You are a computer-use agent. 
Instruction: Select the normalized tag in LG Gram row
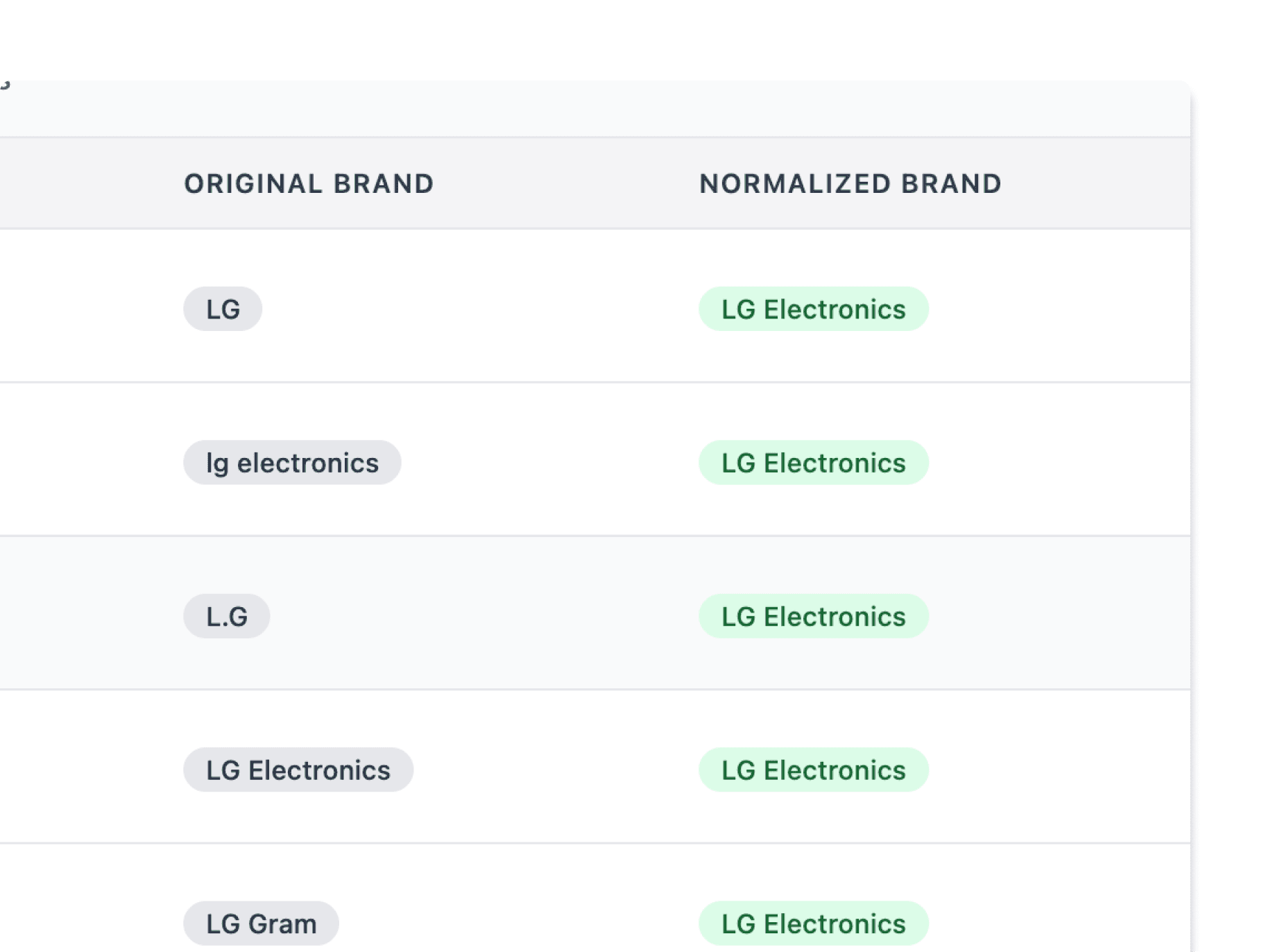pos(813,924)
